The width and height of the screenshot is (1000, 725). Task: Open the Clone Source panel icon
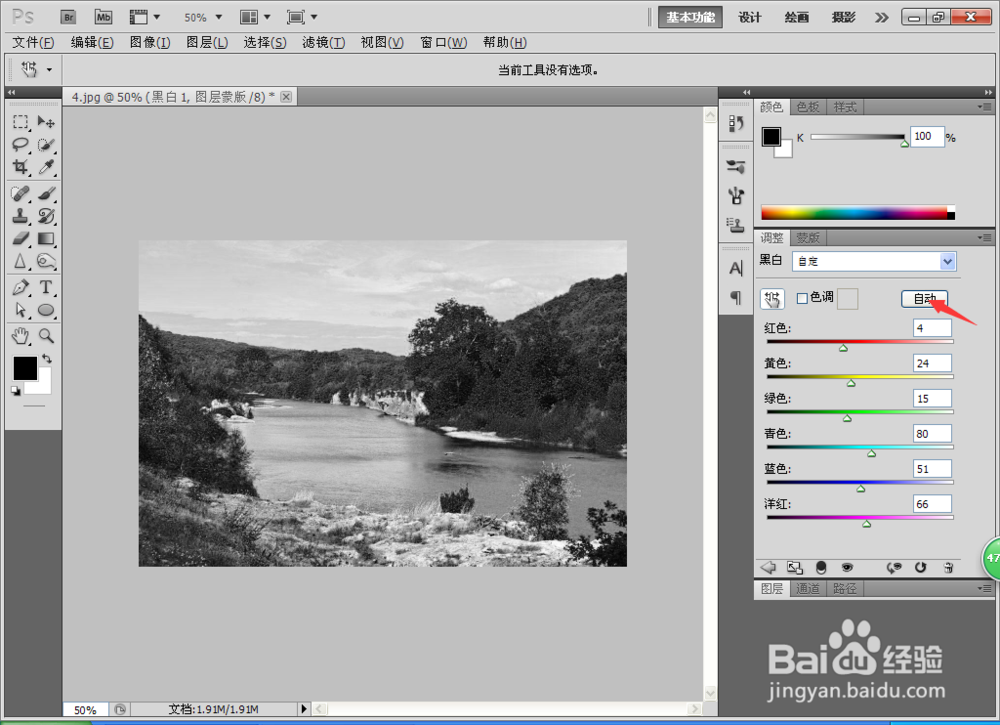point(736,224)
